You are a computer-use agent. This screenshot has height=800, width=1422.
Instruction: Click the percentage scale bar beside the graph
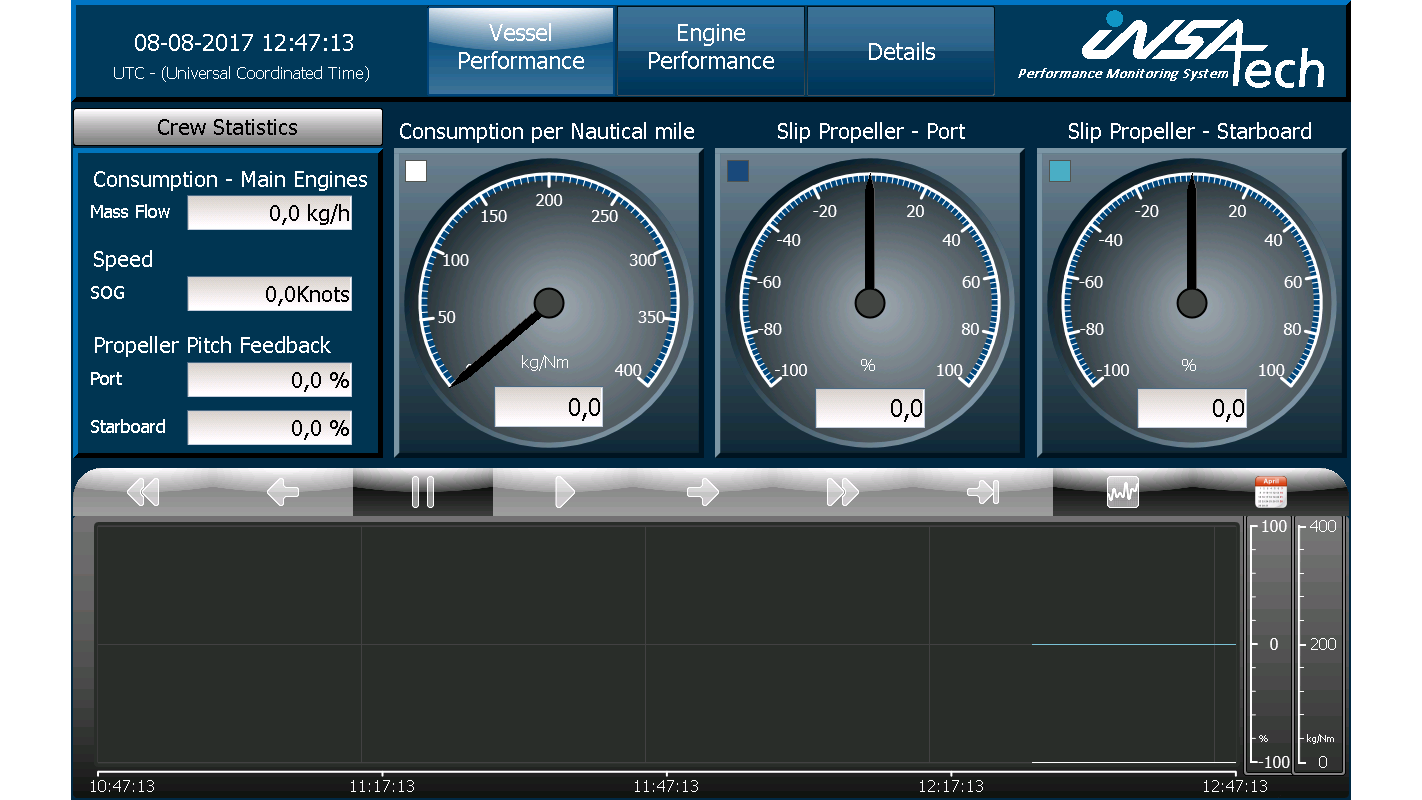1269,645
